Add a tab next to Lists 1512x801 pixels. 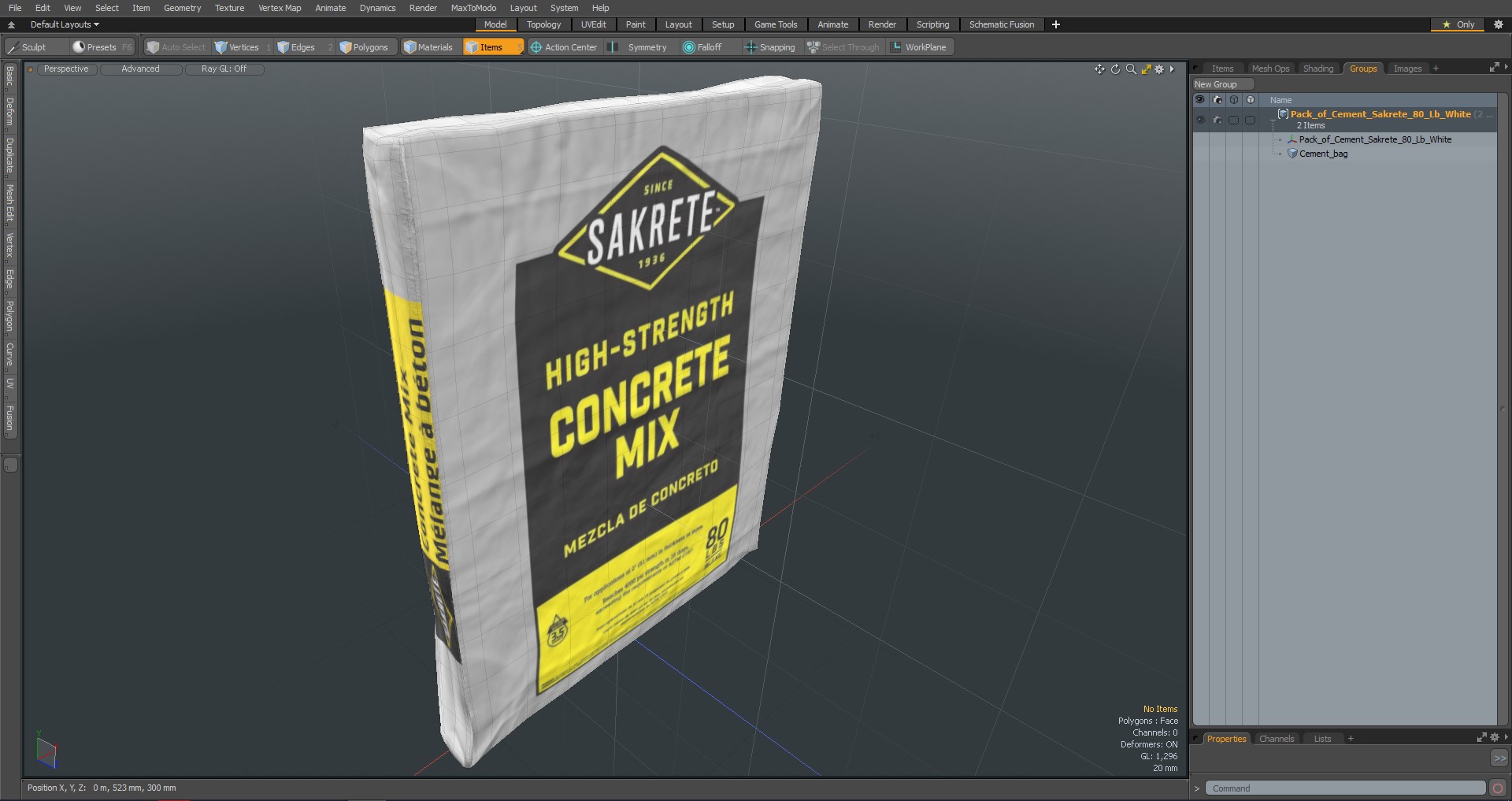coord(1351,739)
